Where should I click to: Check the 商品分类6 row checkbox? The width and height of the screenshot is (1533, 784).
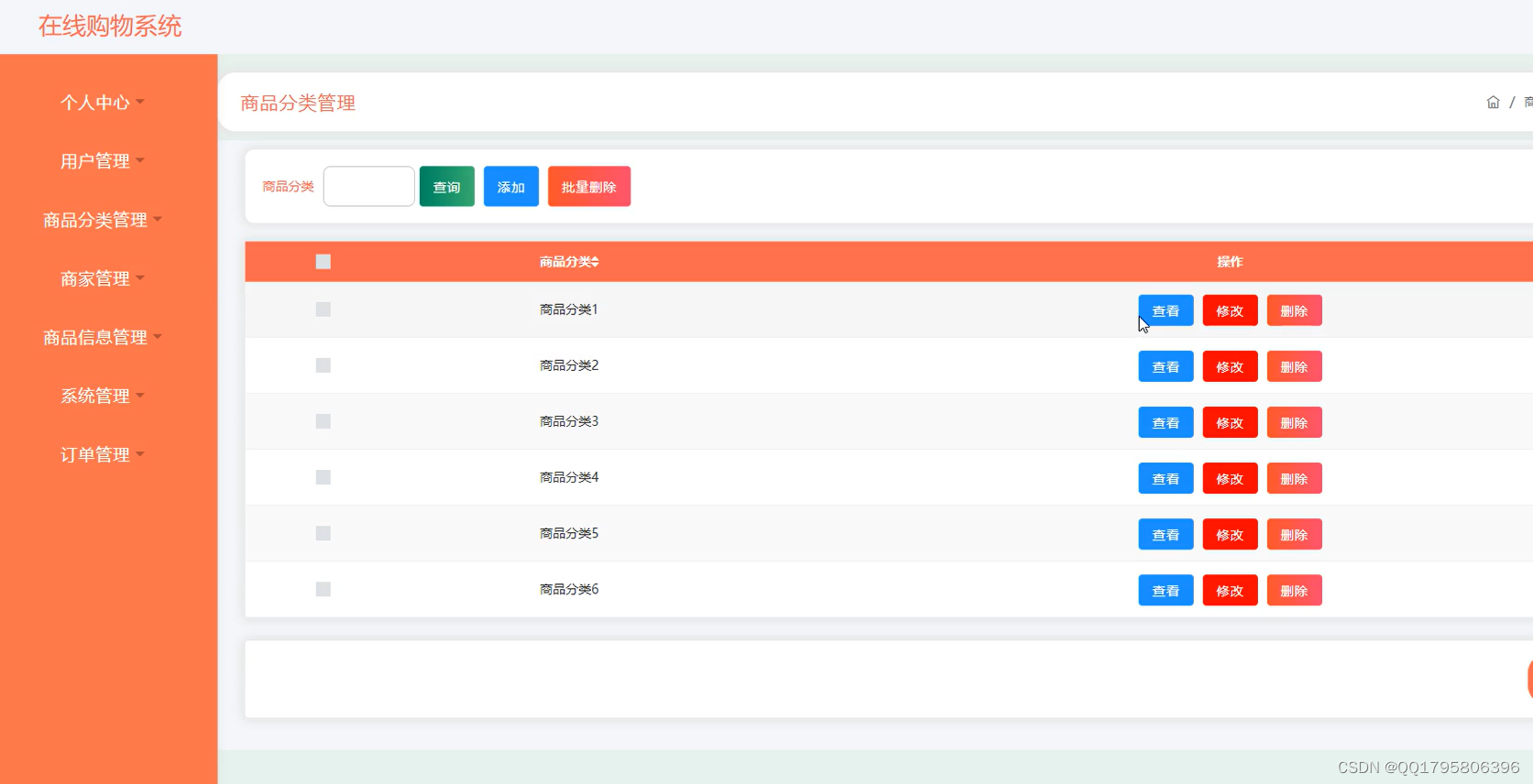(323, 589)
